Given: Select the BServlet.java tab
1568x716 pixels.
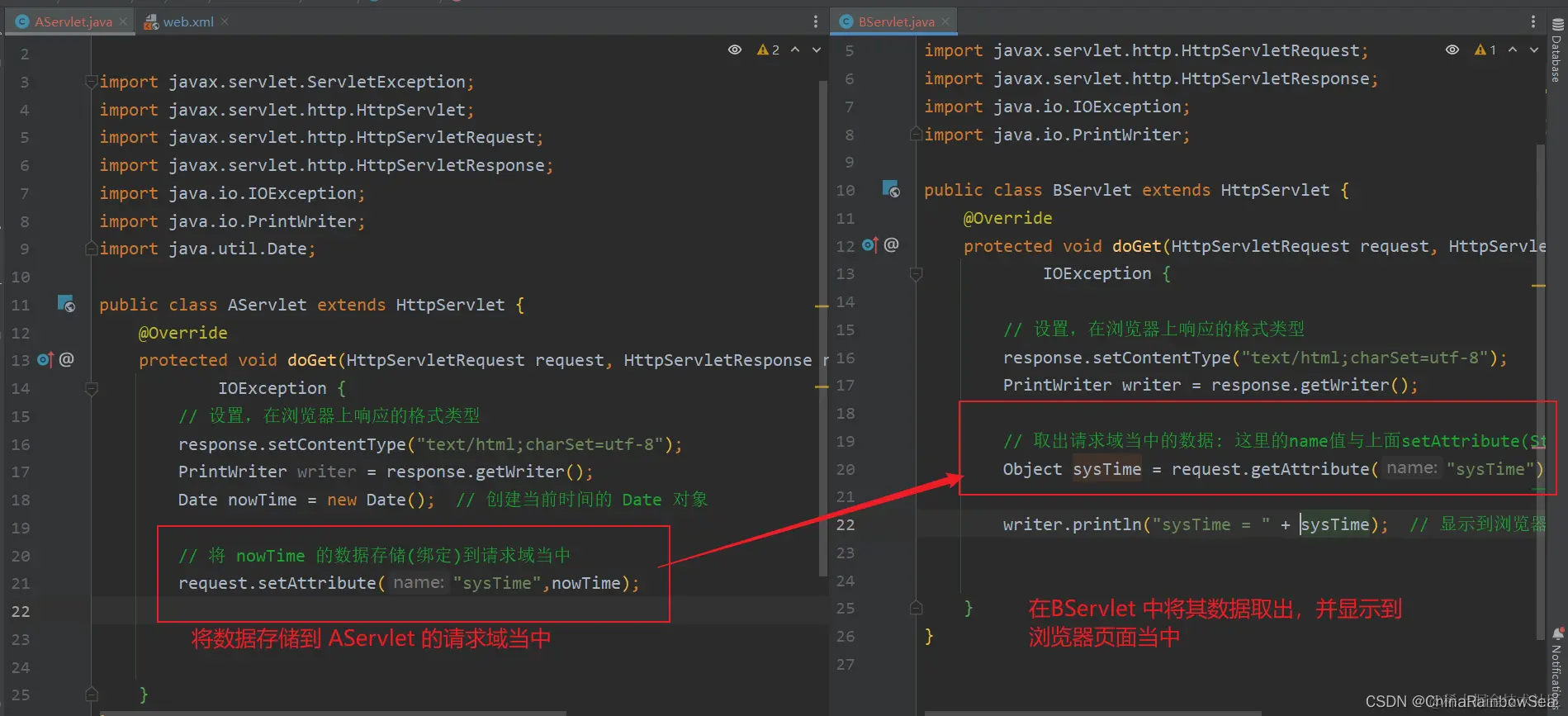Looking at the screenshot, I should 896,21.
